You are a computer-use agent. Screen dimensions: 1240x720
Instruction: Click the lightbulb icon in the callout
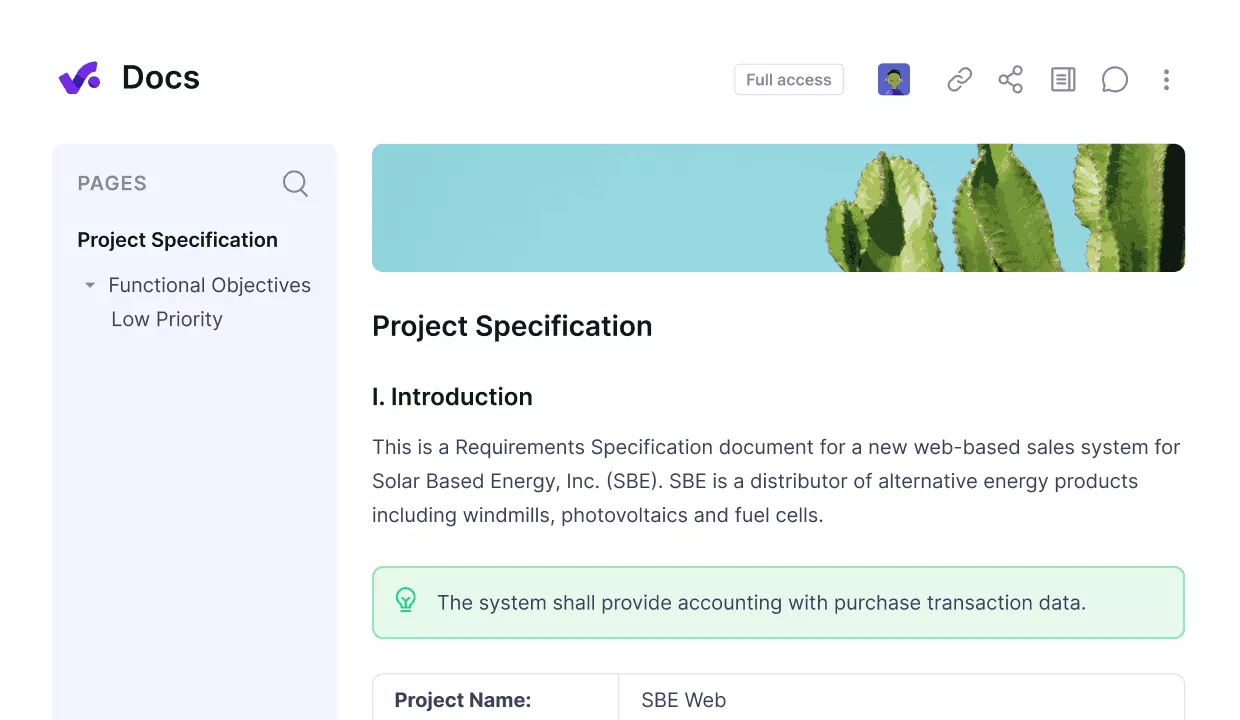(406, 601)
